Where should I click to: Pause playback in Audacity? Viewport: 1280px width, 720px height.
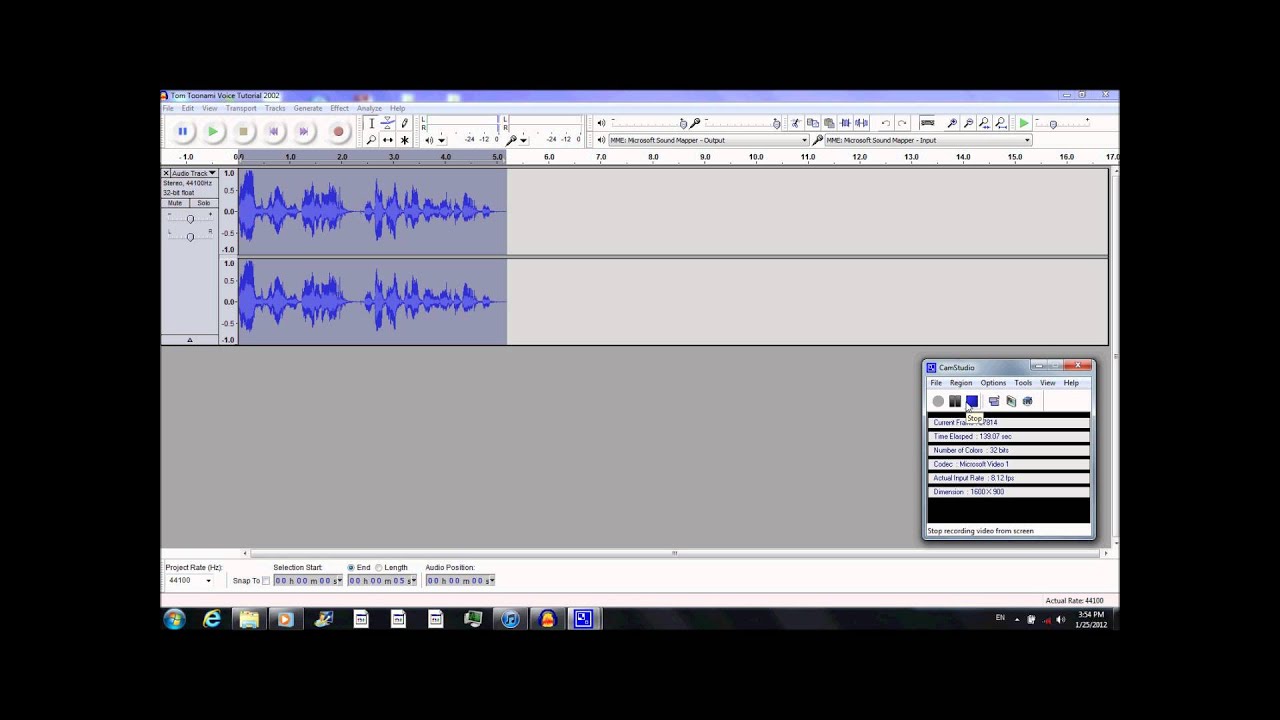tap(182, 131)
